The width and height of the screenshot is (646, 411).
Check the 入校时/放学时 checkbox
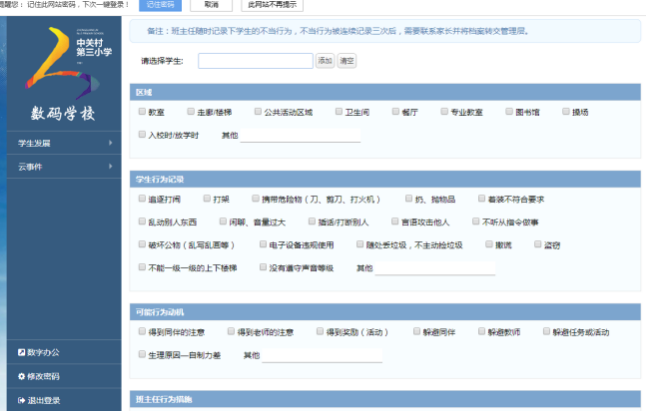[x=142, y=134]
